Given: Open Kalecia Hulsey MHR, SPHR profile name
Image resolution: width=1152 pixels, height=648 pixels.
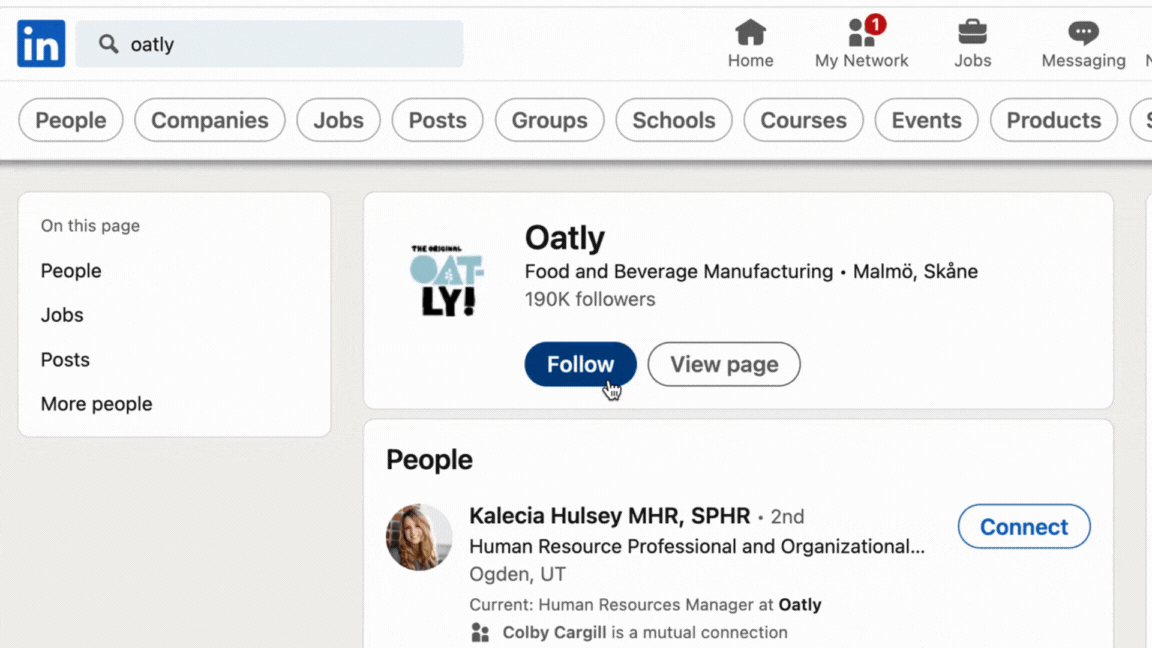Looking at the screenshot, I should [610, 516].
